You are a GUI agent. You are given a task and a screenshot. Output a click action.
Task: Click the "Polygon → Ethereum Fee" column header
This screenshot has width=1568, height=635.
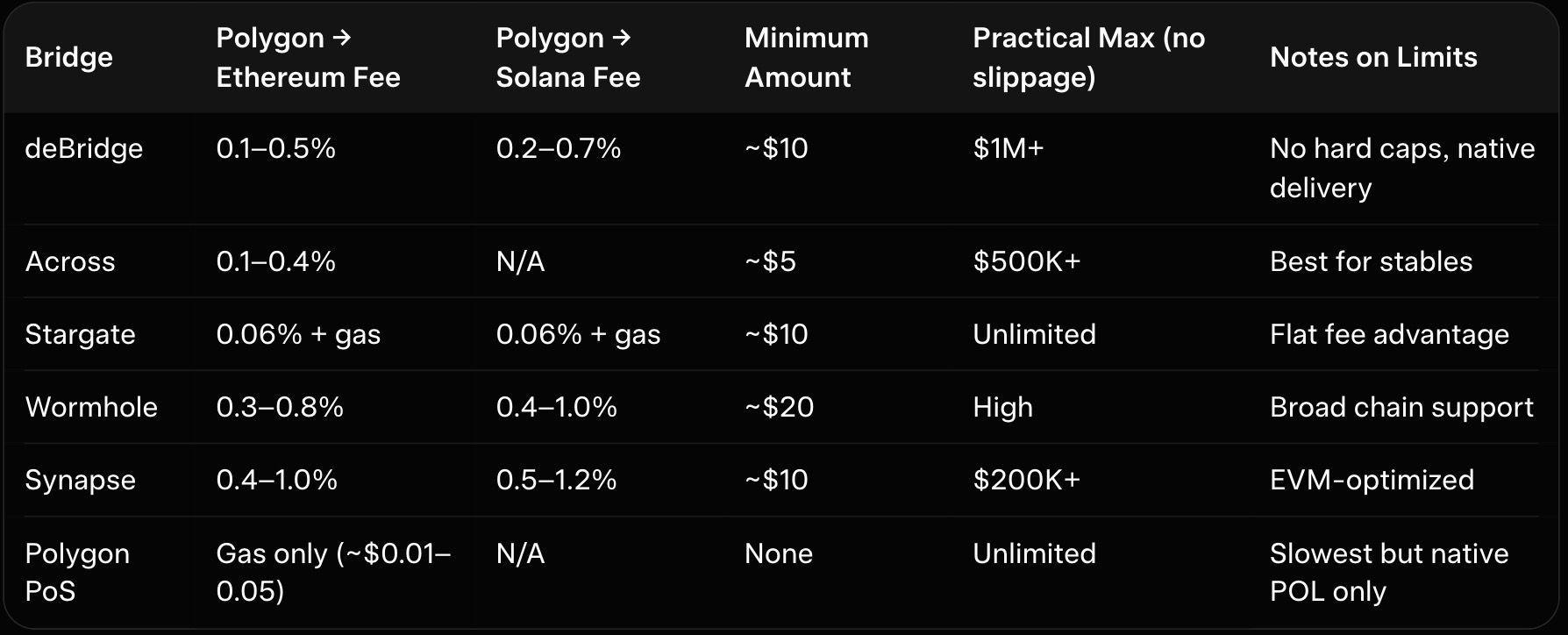coord(308,57)
